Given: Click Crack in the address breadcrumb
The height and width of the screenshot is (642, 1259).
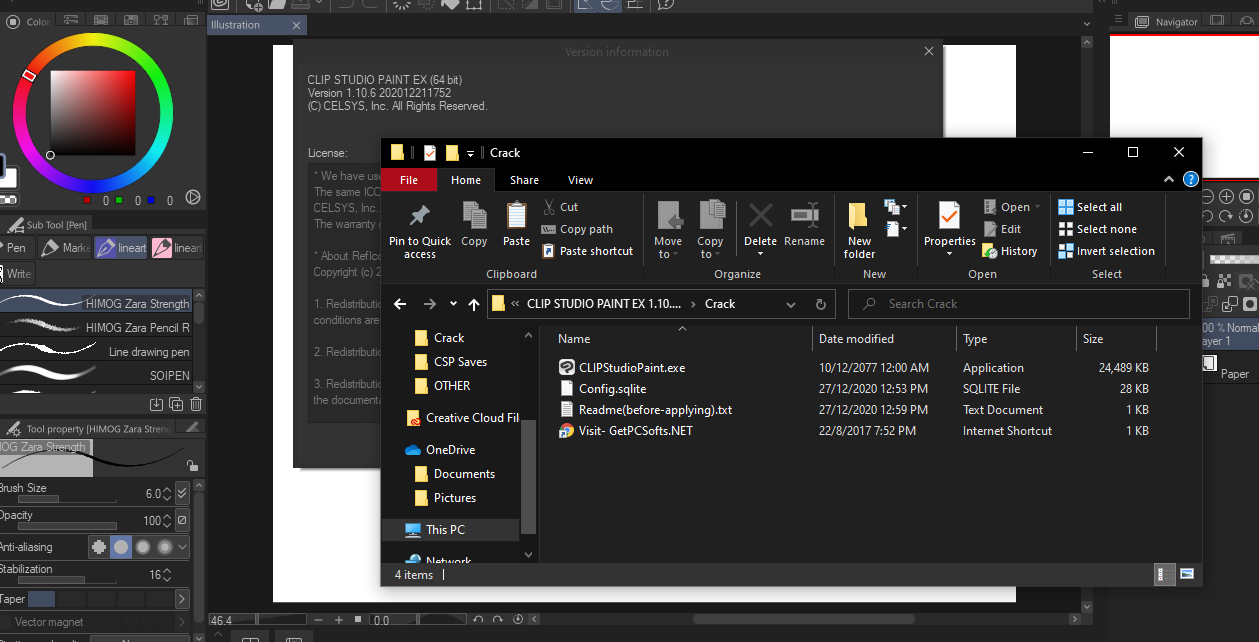Looking at the screenshot, I should click(720, 304).
